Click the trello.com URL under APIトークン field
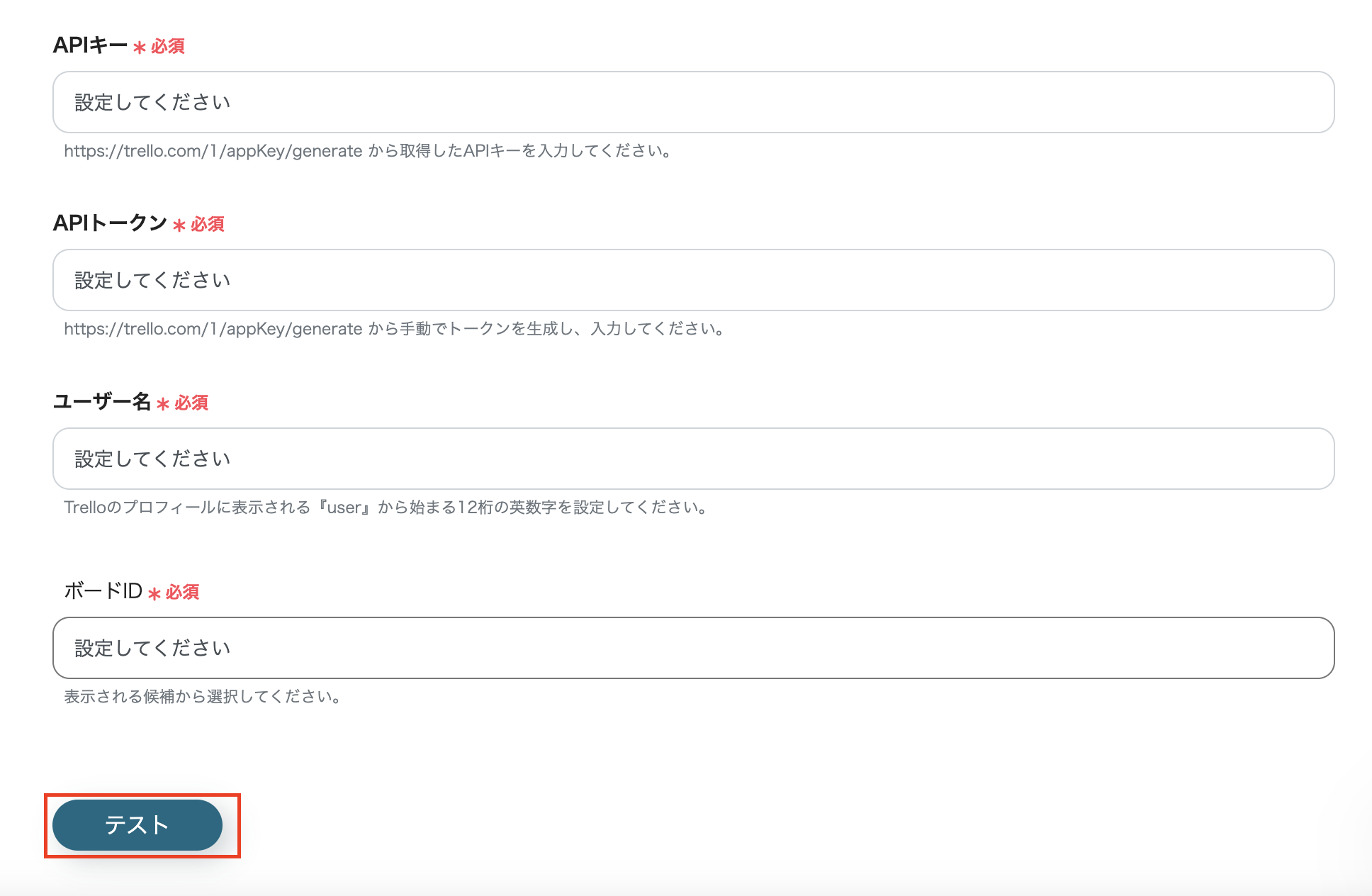1372x896 pixels. click(x=213, y=329)
